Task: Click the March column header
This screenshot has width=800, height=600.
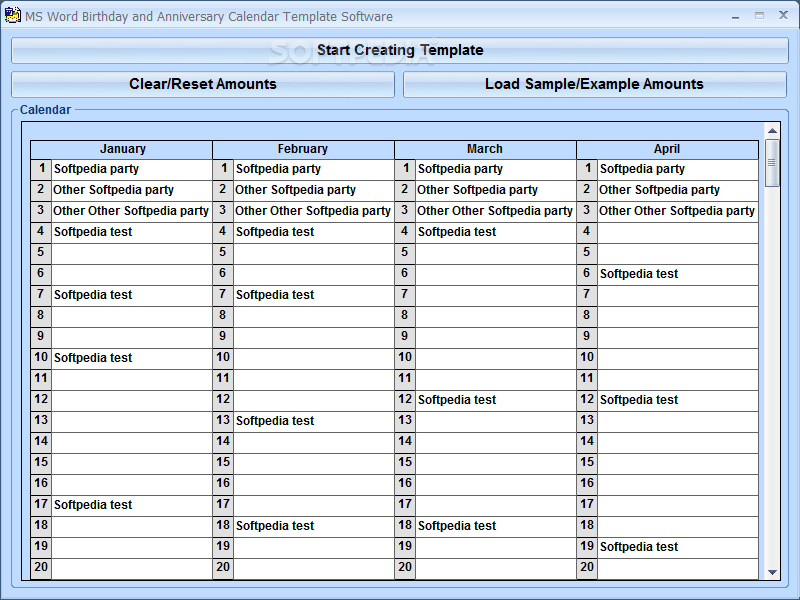Action: point(485,149)
